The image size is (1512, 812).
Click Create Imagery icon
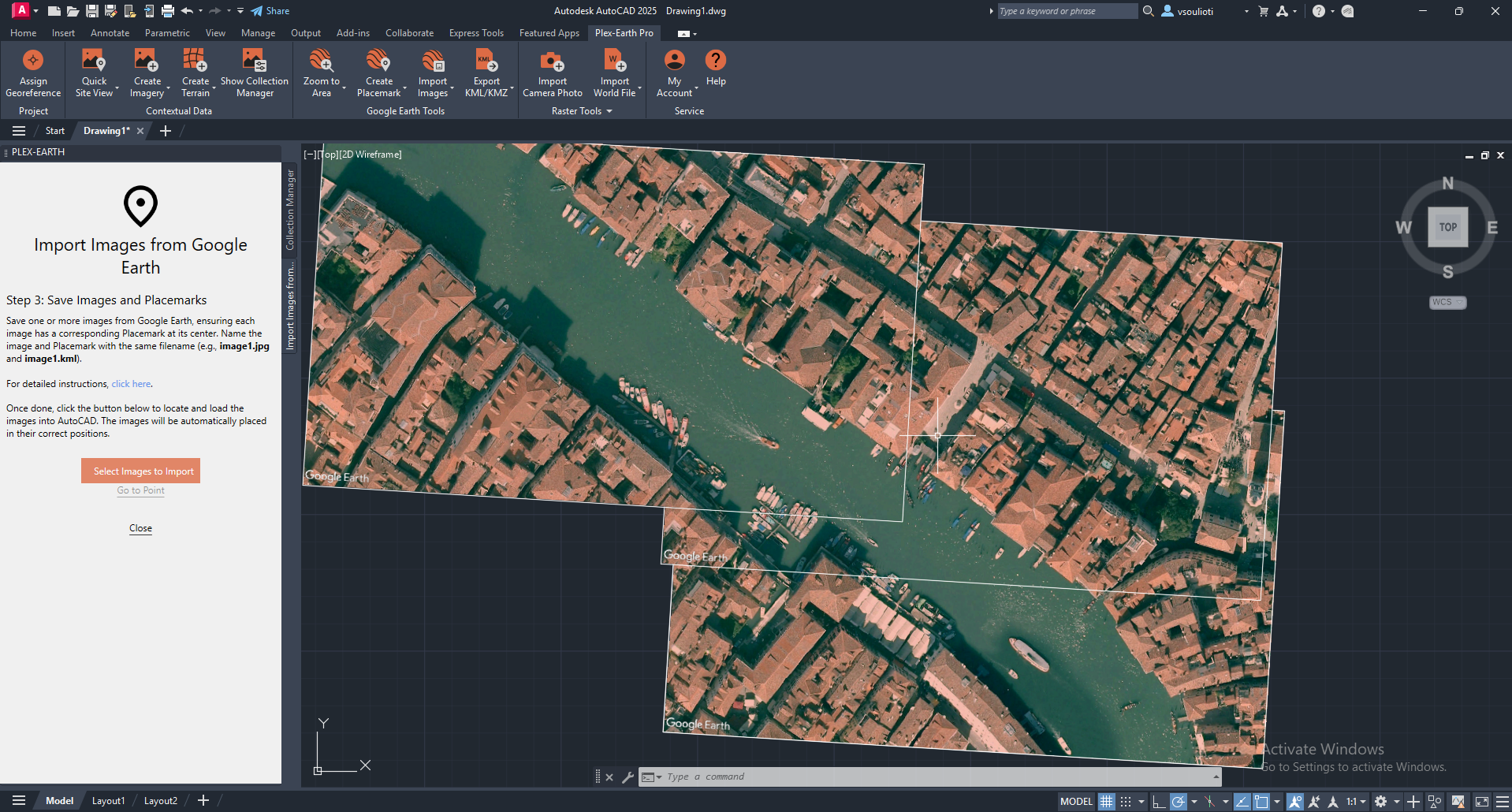pyautogui.click(x=147, y=60)
